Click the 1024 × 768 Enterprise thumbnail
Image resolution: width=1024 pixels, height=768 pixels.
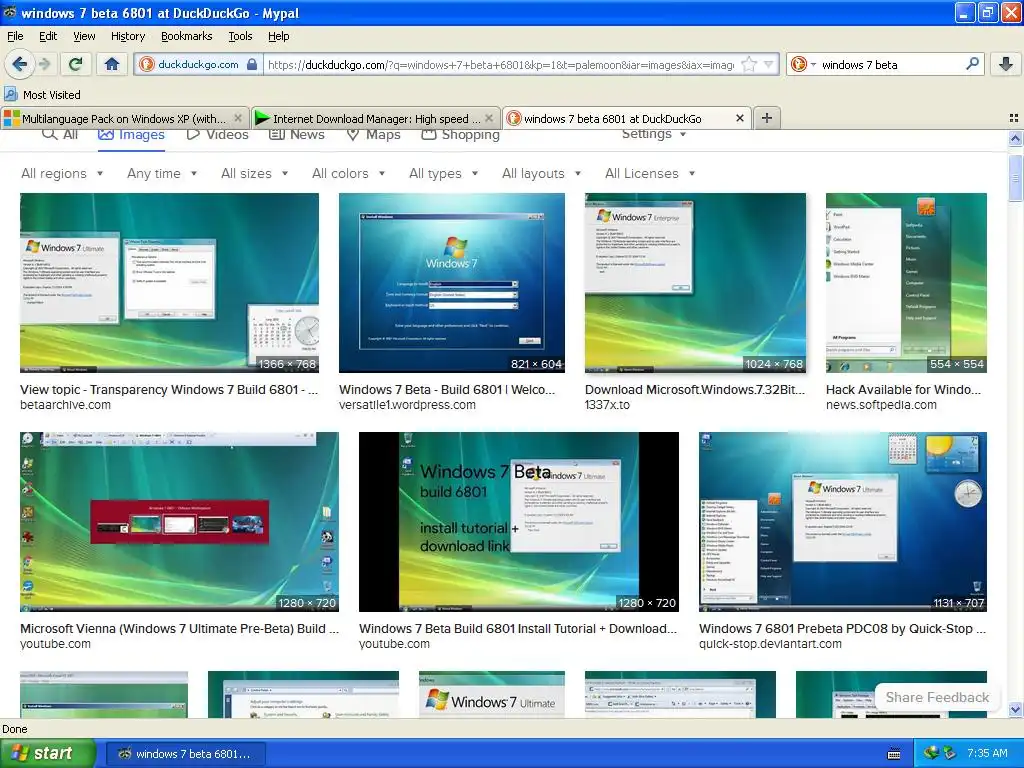tap(695, 282)
